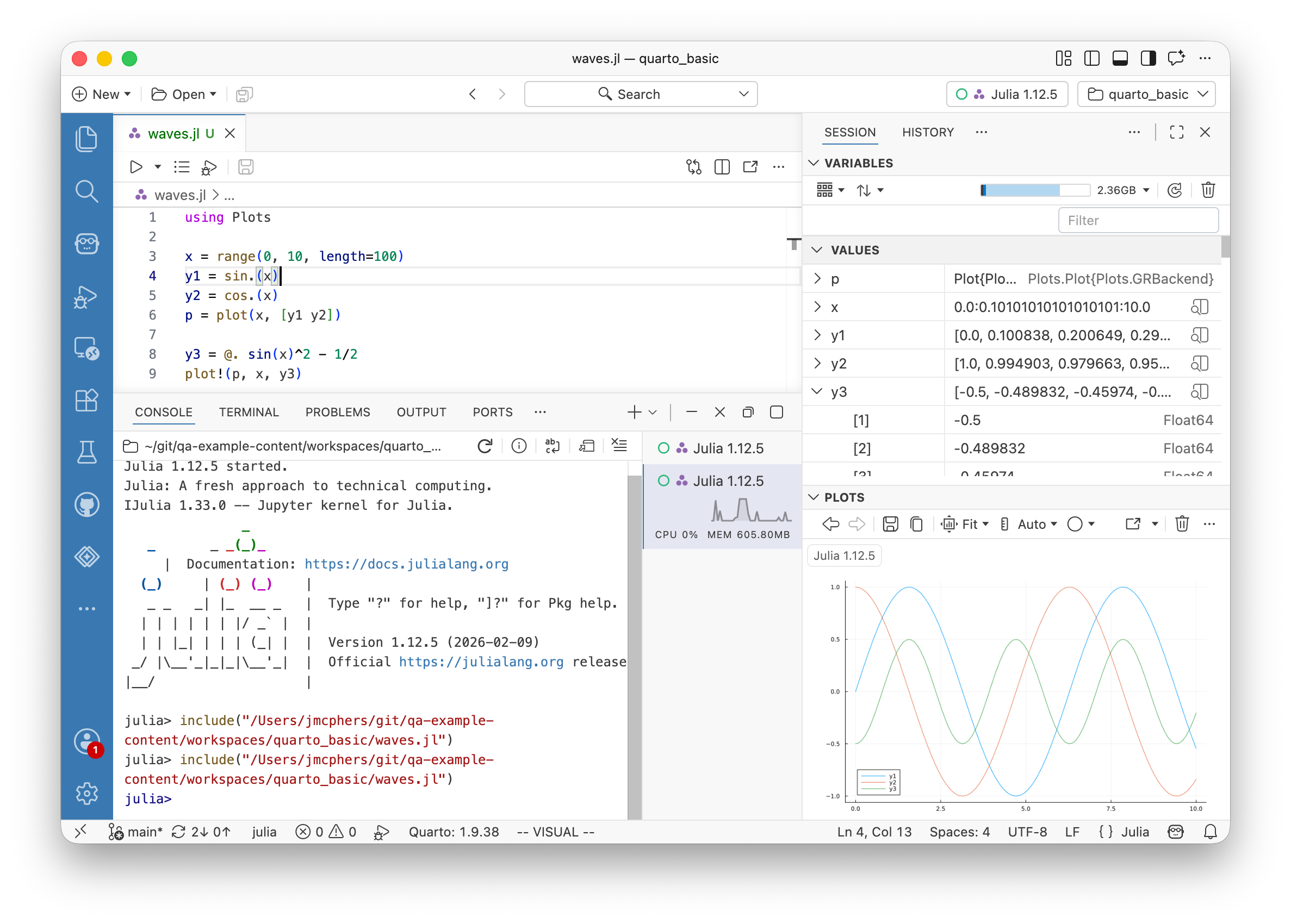
Task: Clear the console output
Action: click(619, 447)
